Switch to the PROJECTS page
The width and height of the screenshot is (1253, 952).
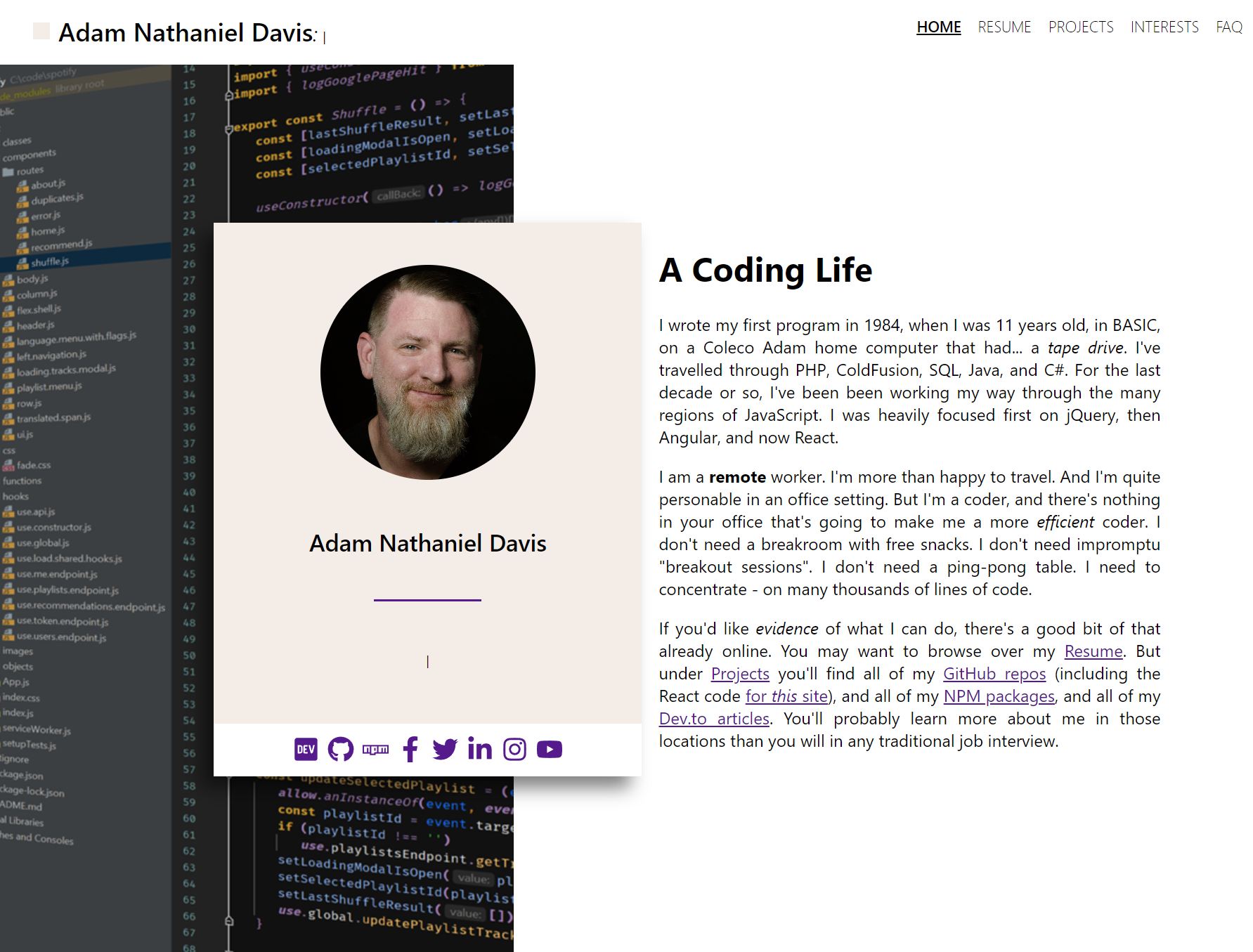1081,27
